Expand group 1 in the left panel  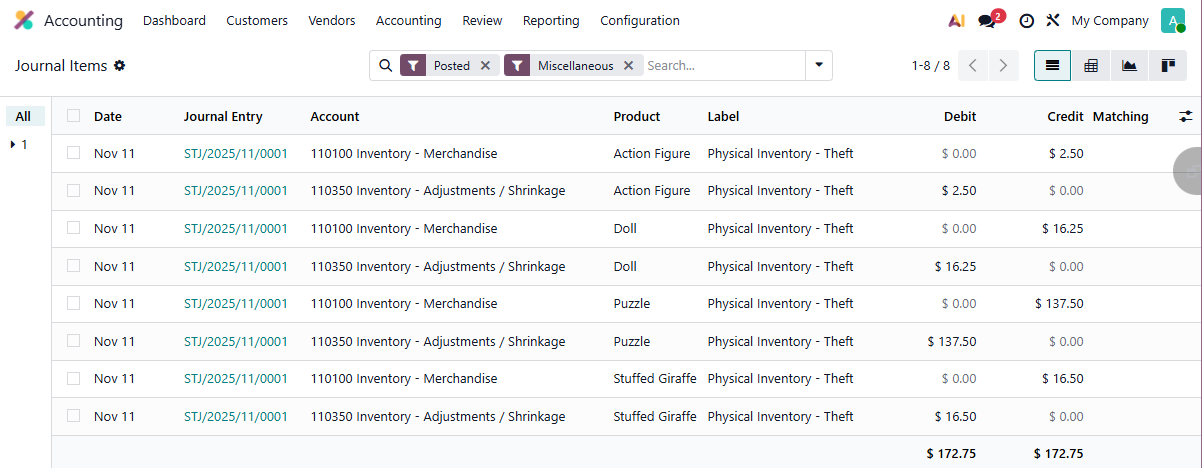(19, 145)
